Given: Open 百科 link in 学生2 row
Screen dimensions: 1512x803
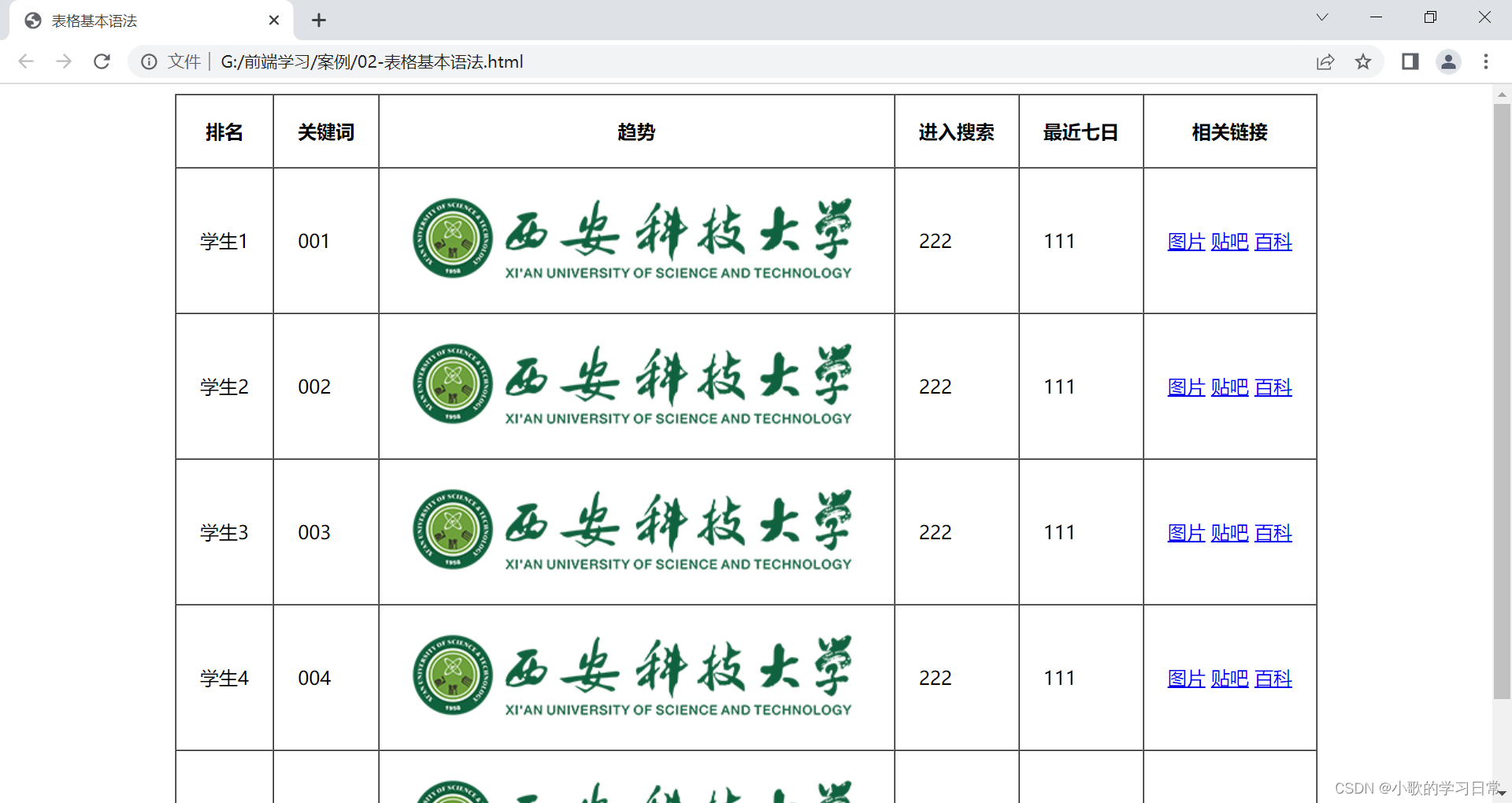Looking at the screenshot, I should point(1273,387).
